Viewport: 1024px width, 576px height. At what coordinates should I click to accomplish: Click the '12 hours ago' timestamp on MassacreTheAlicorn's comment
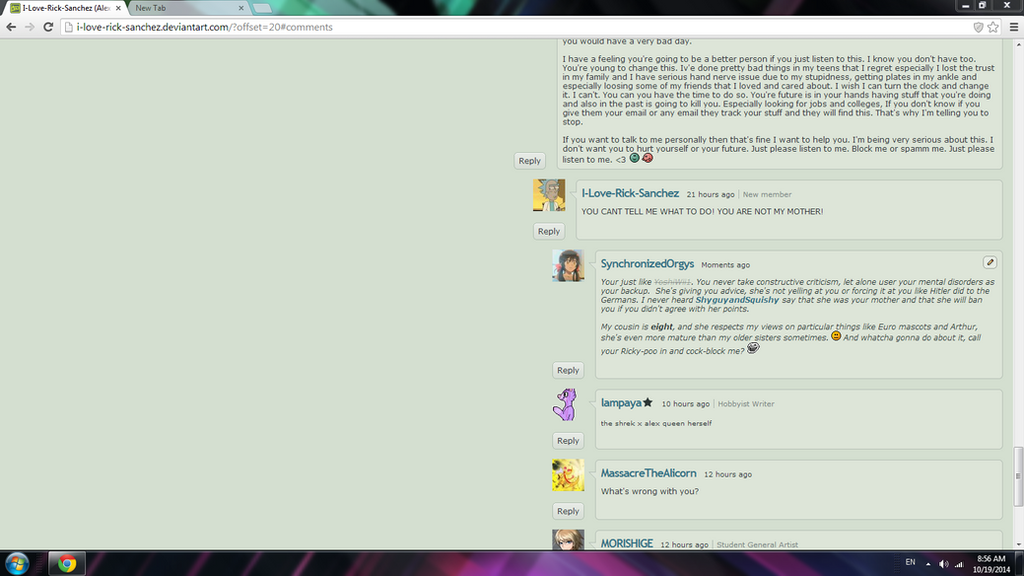pyautogui.click(x=728, y=475)
